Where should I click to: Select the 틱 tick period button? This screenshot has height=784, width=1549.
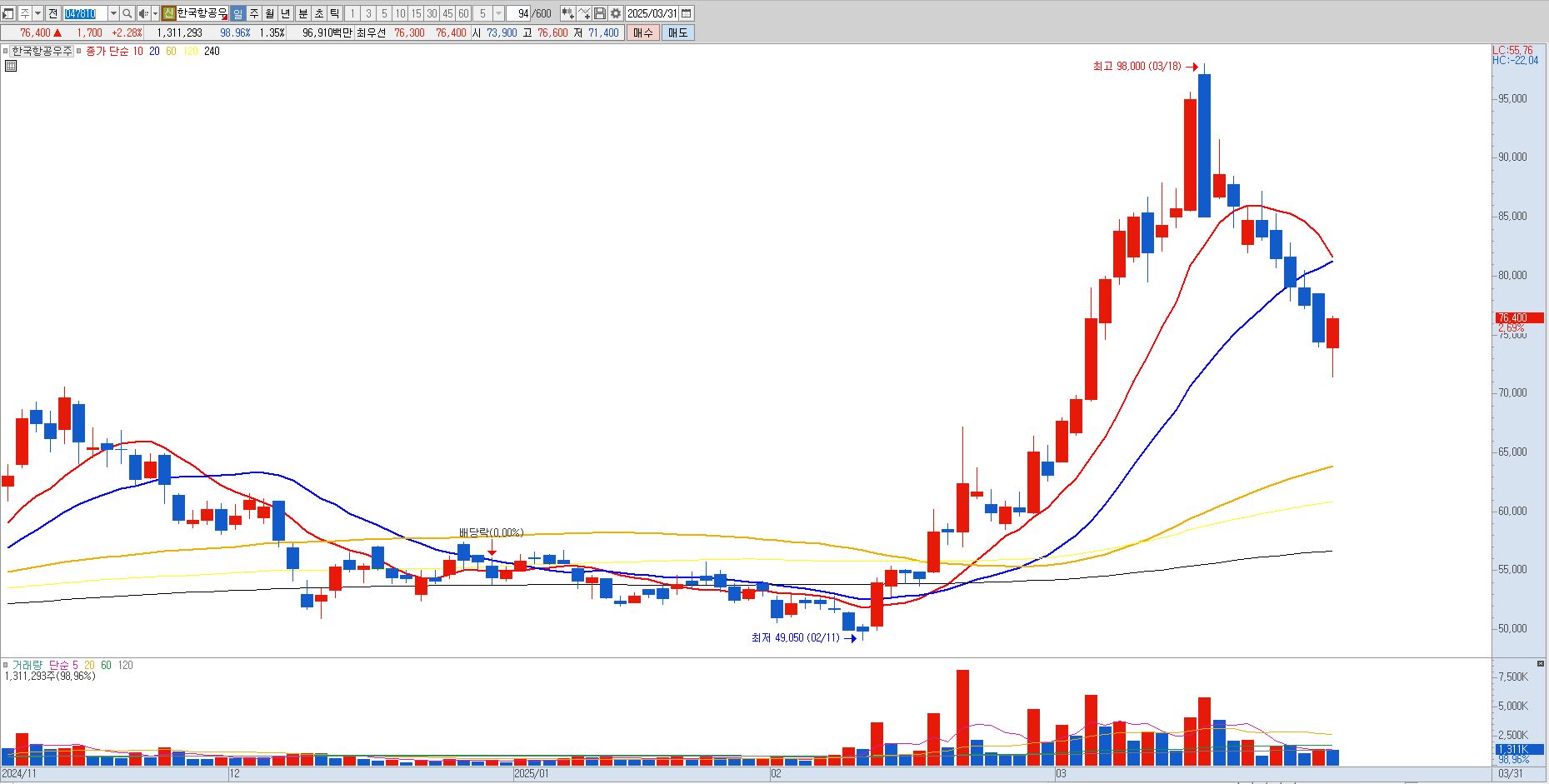(334, 13)
